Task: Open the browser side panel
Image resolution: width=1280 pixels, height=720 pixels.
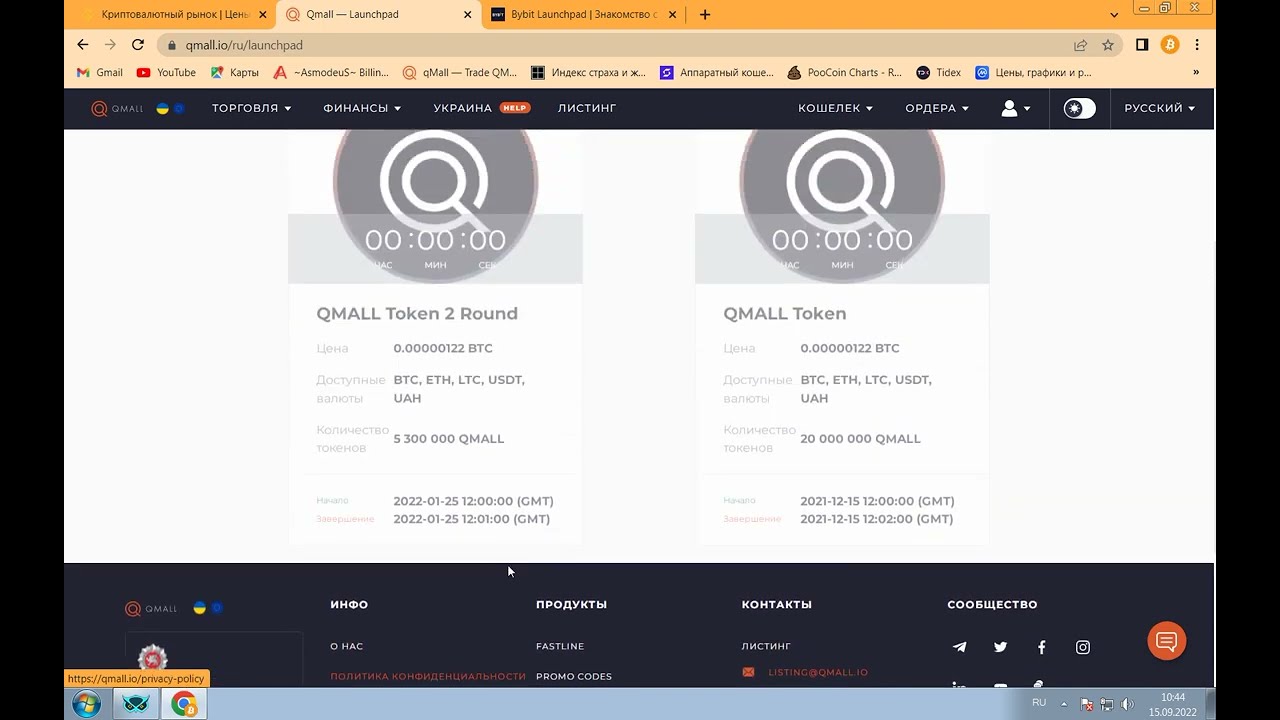Action: 1142,45
